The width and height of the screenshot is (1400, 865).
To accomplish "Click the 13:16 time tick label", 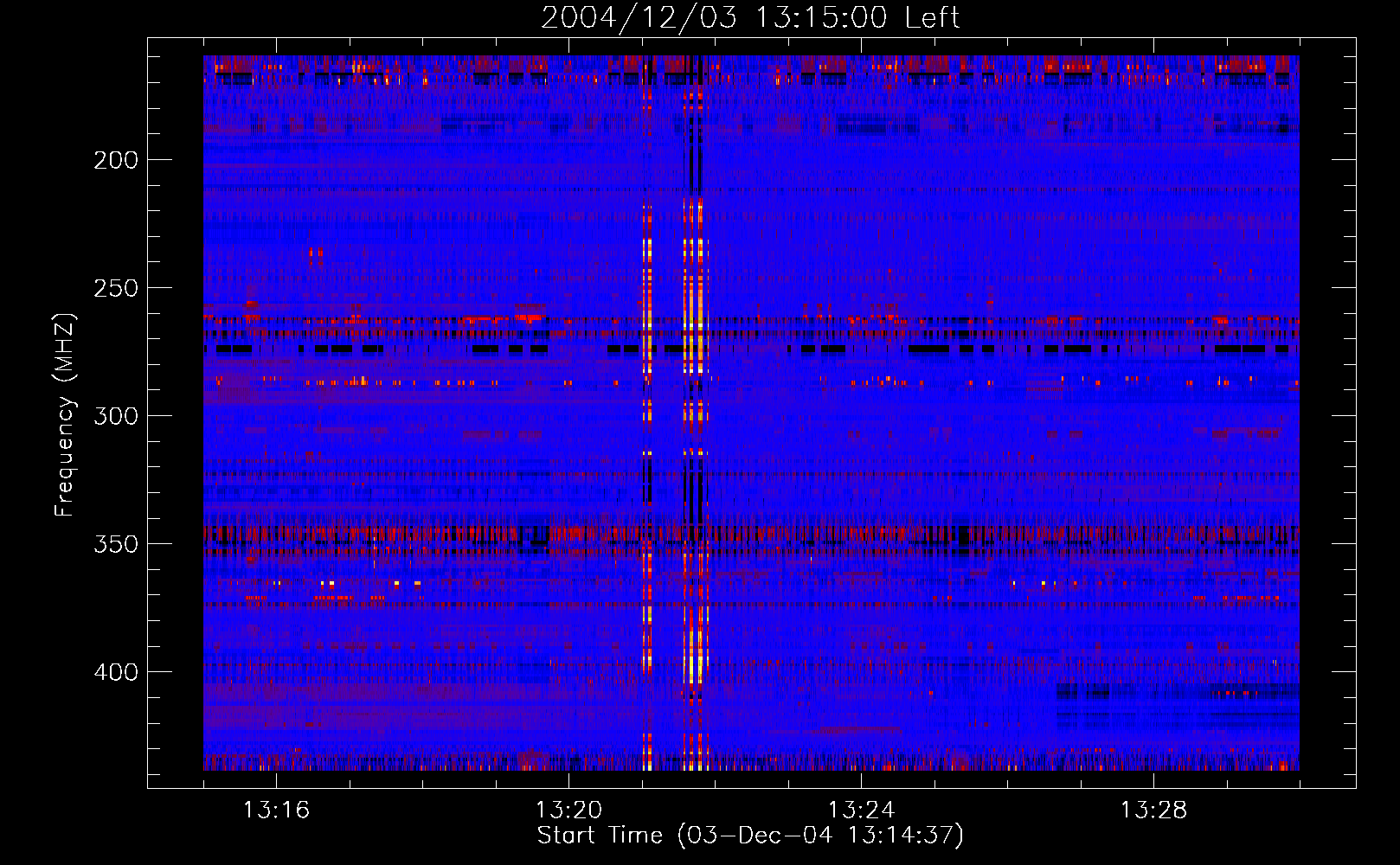I will [276, 811].
